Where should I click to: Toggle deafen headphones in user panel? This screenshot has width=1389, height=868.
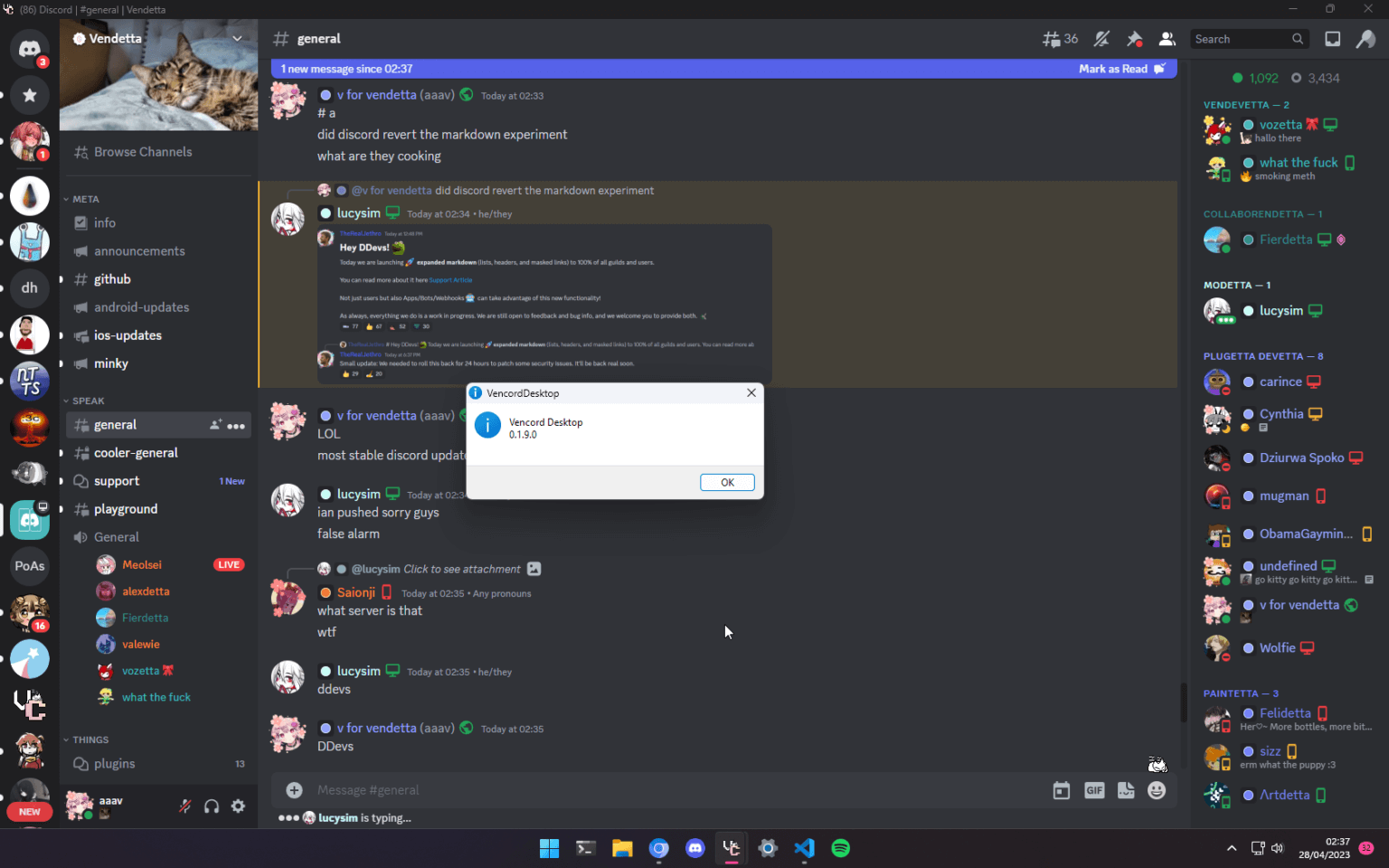pyautogui.click(x=212, y=807)
